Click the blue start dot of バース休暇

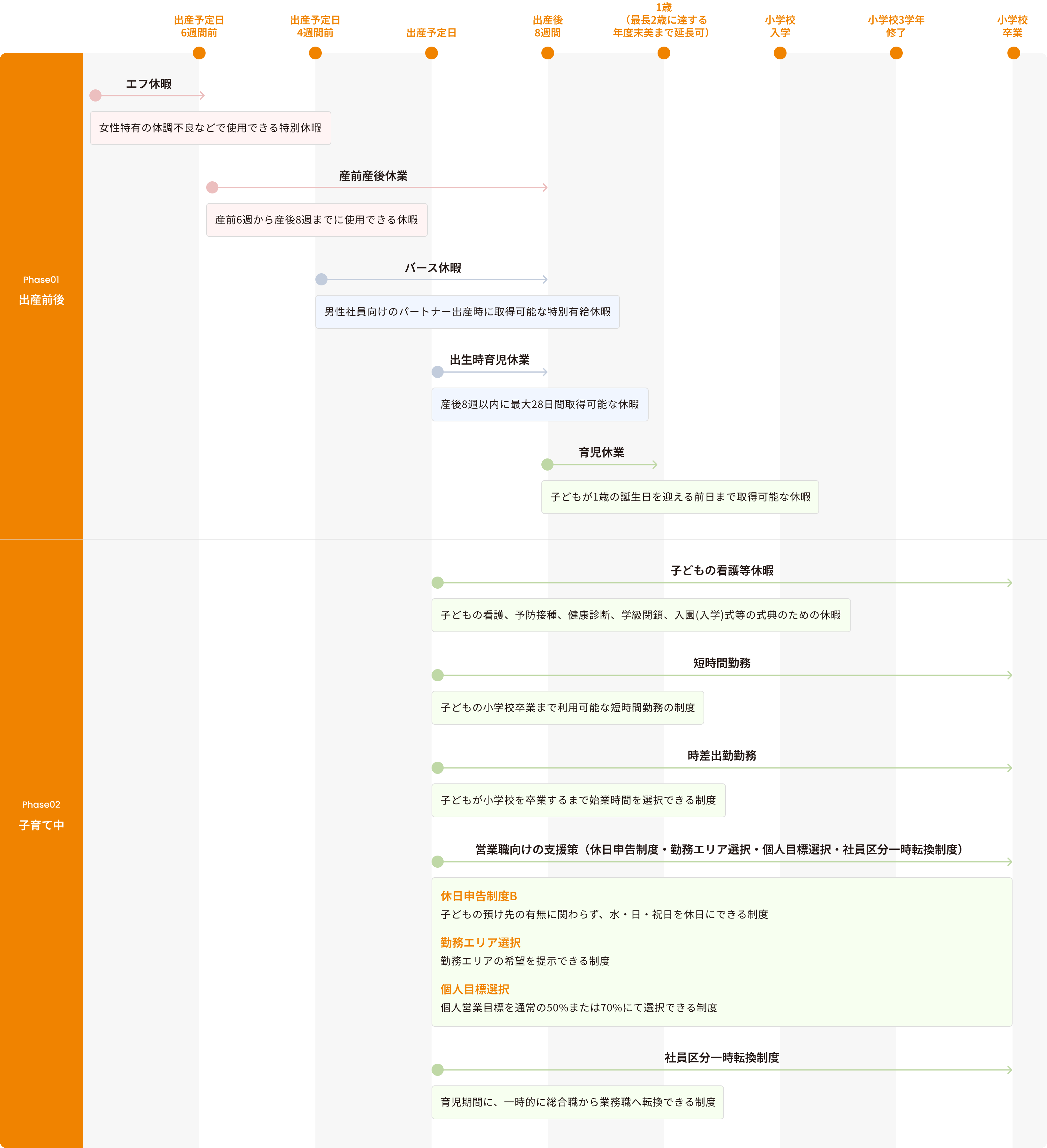322,279
